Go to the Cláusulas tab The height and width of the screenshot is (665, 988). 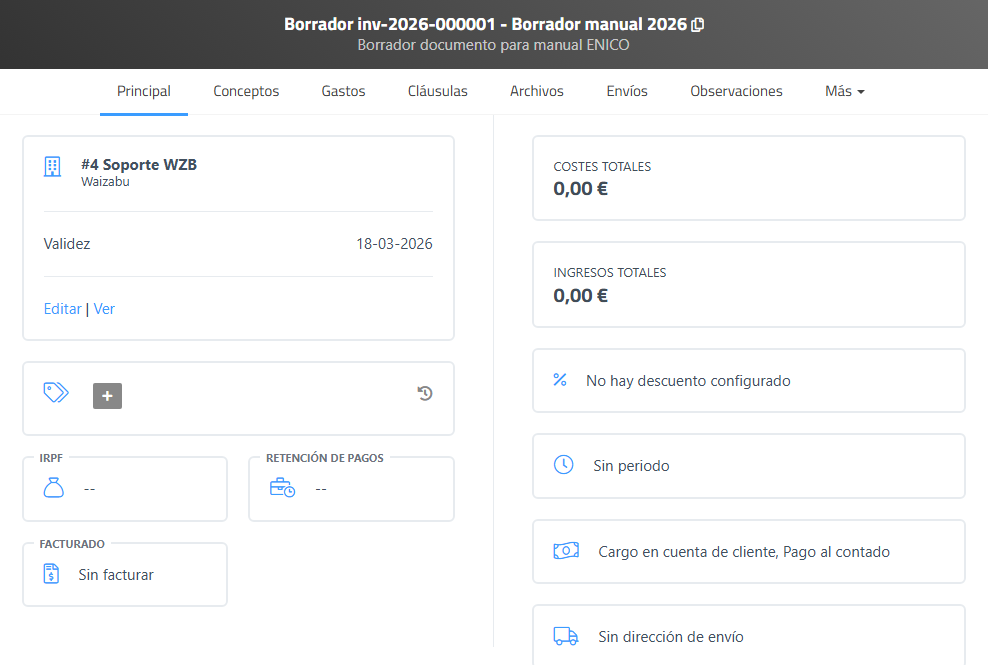click(x=437, y=91)
